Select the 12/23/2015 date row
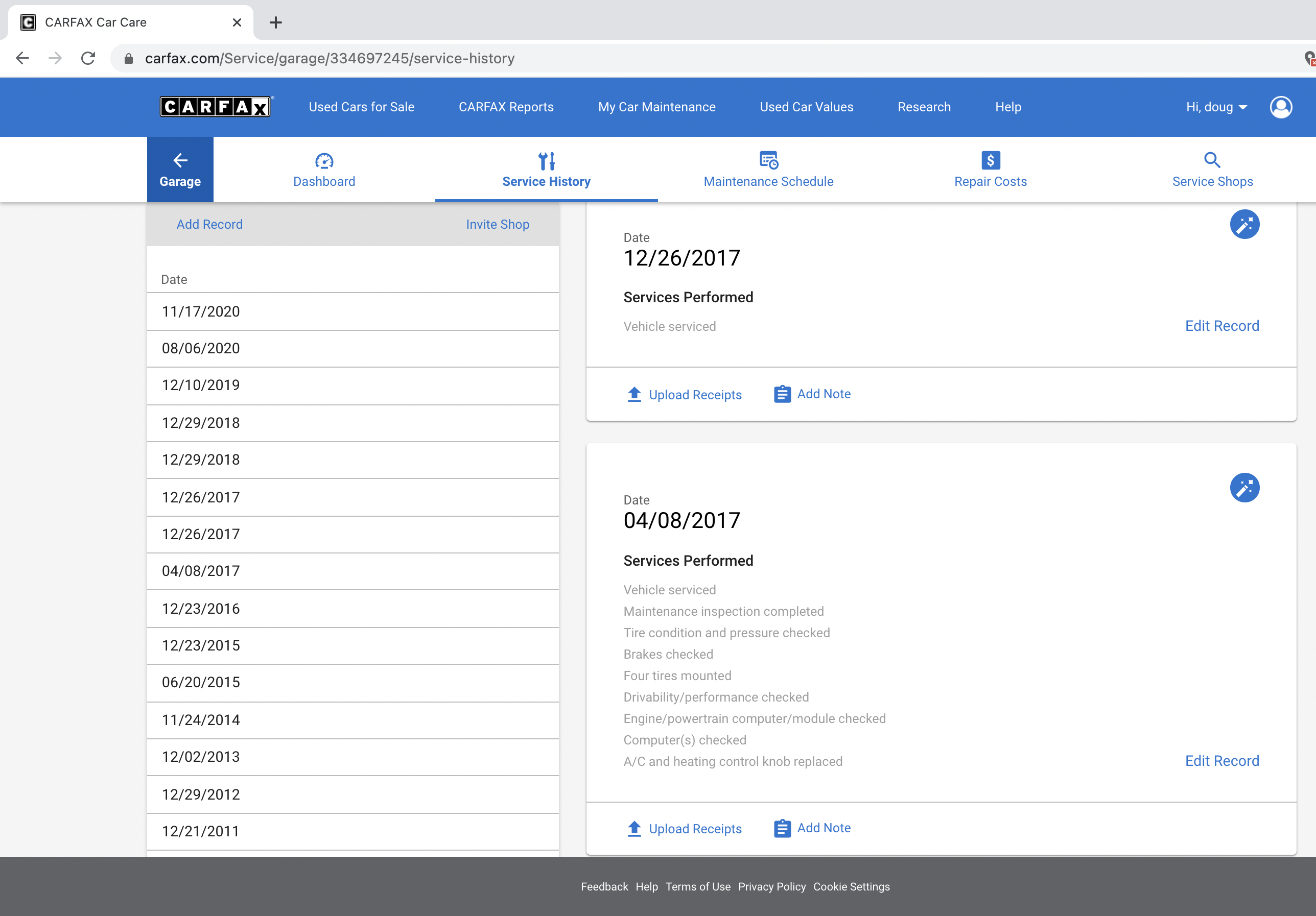 [353, 646]
